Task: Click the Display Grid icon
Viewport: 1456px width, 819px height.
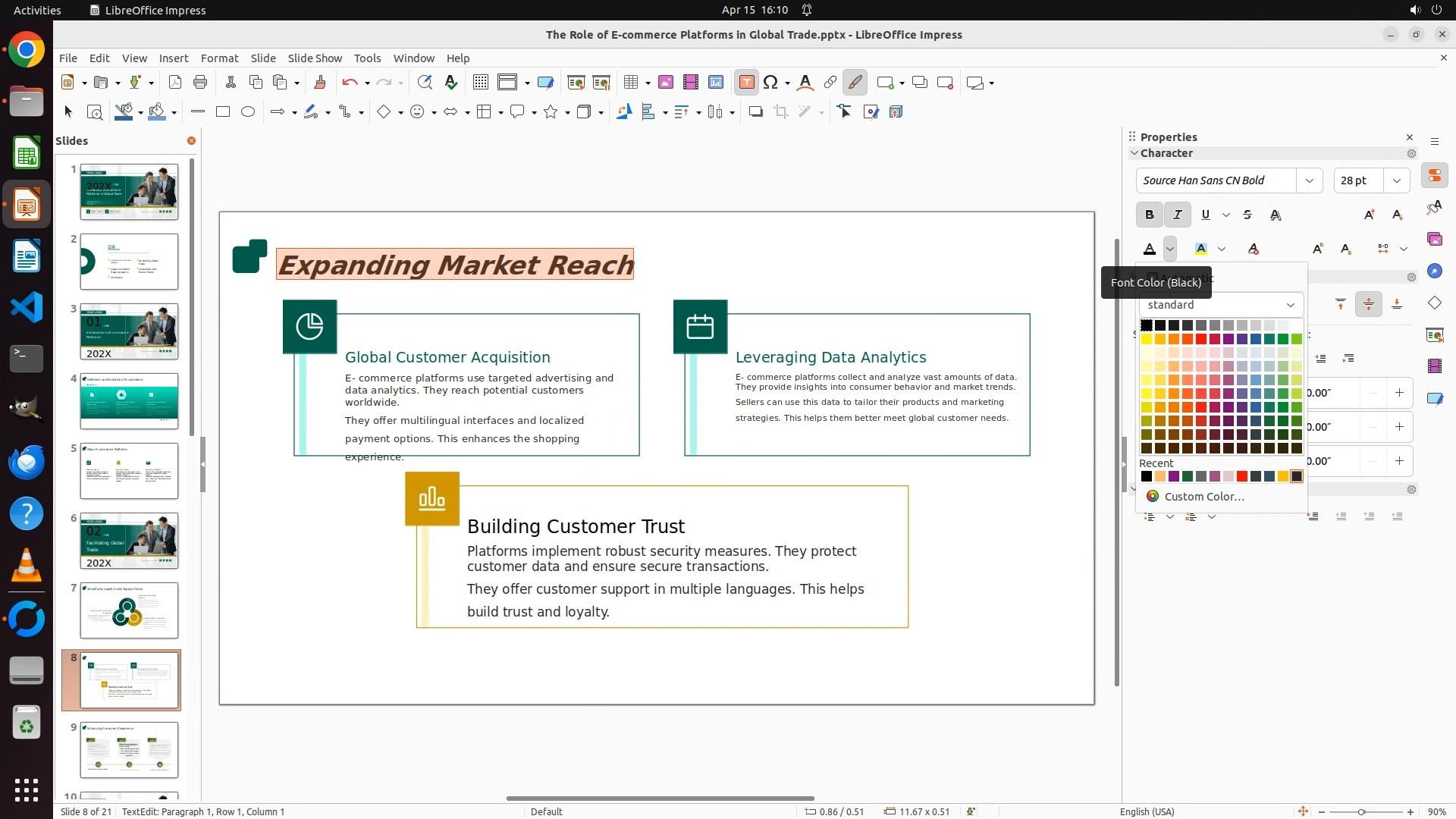Action: 480,83
